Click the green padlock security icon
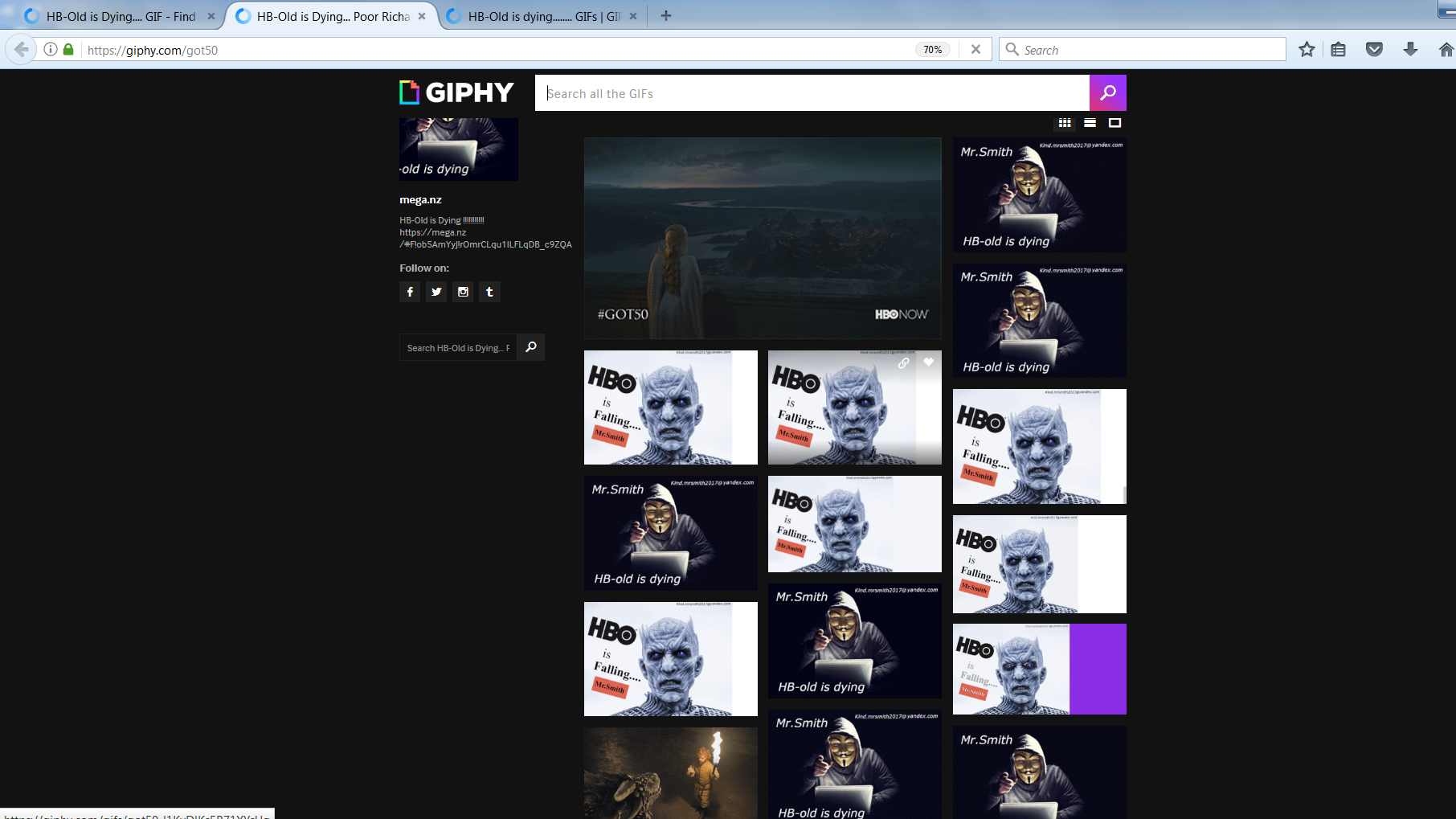1456x819 pixels. click(68, 50)
